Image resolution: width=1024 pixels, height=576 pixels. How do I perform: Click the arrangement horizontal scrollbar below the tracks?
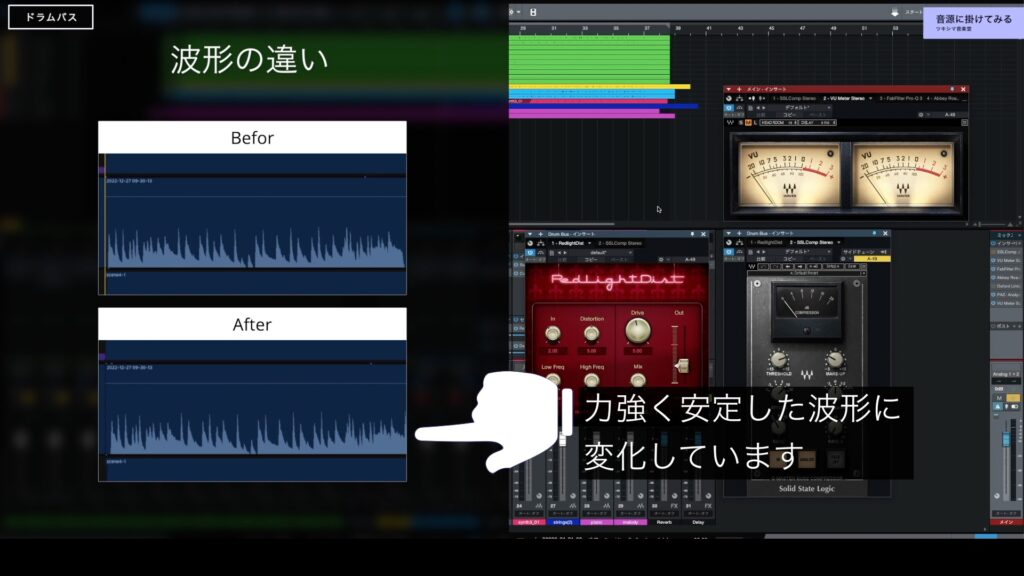563,224
